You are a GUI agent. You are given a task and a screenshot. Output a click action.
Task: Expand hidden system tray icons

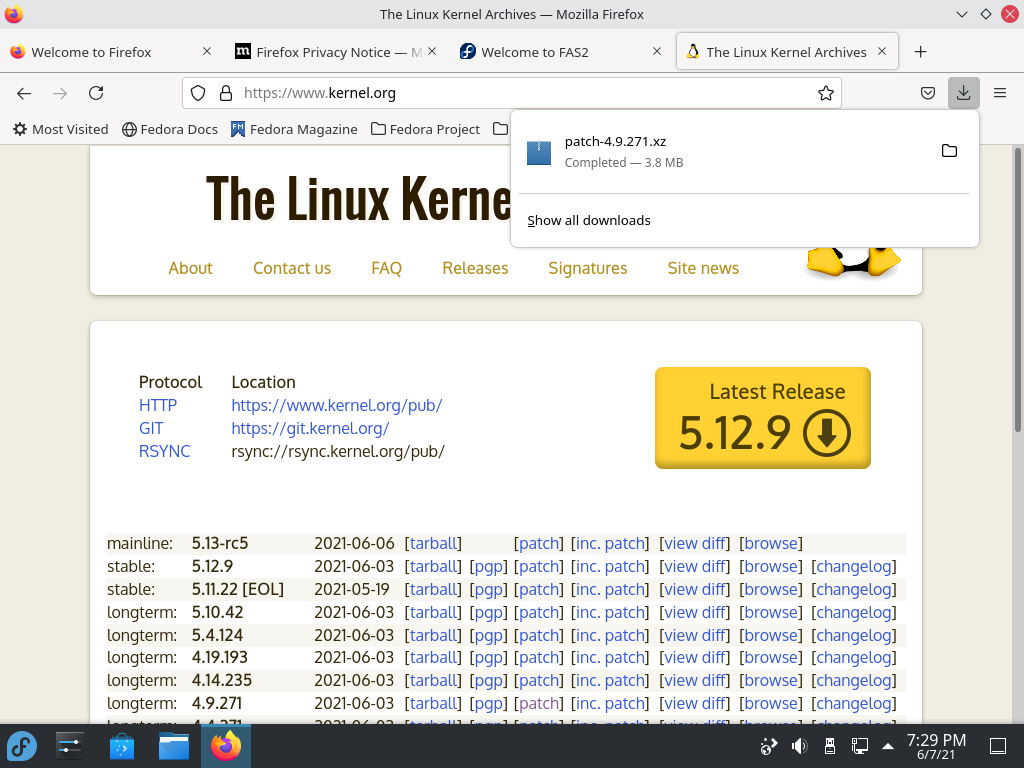[x=888, y=746]
